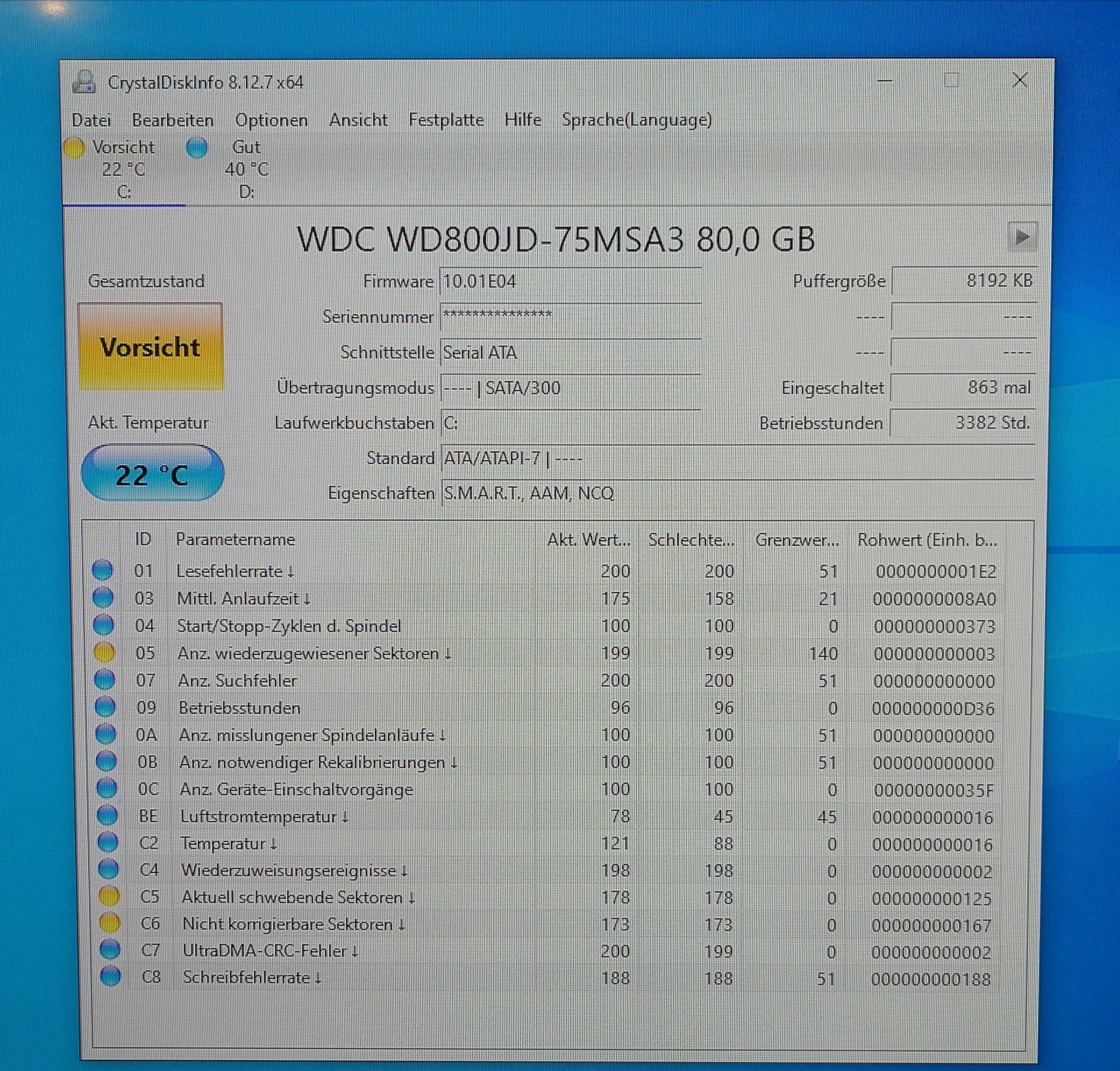Click the Firmware value field

(x=570, y=281)
